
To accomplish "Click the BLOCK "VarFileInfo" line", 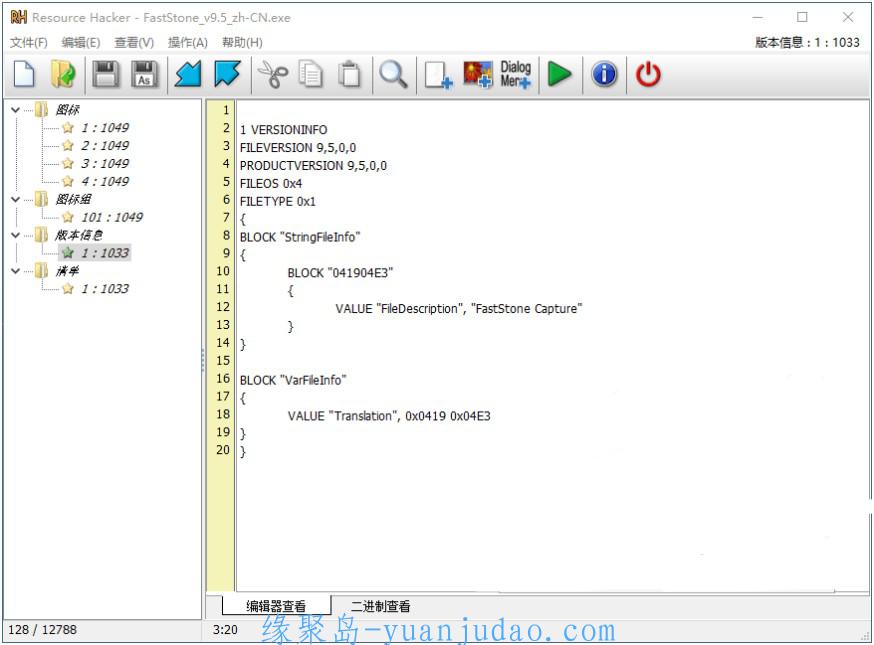I will click(293, 380).
